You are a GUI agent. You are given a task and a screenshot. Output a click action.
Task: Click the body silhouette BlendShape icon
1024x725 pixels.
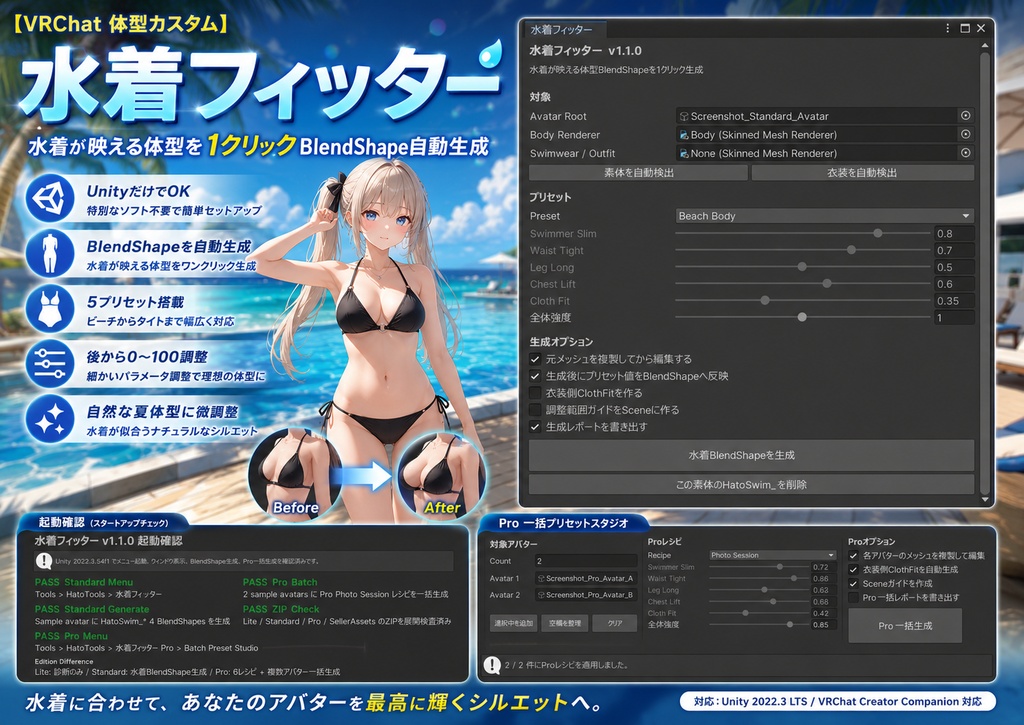[50, 253]
